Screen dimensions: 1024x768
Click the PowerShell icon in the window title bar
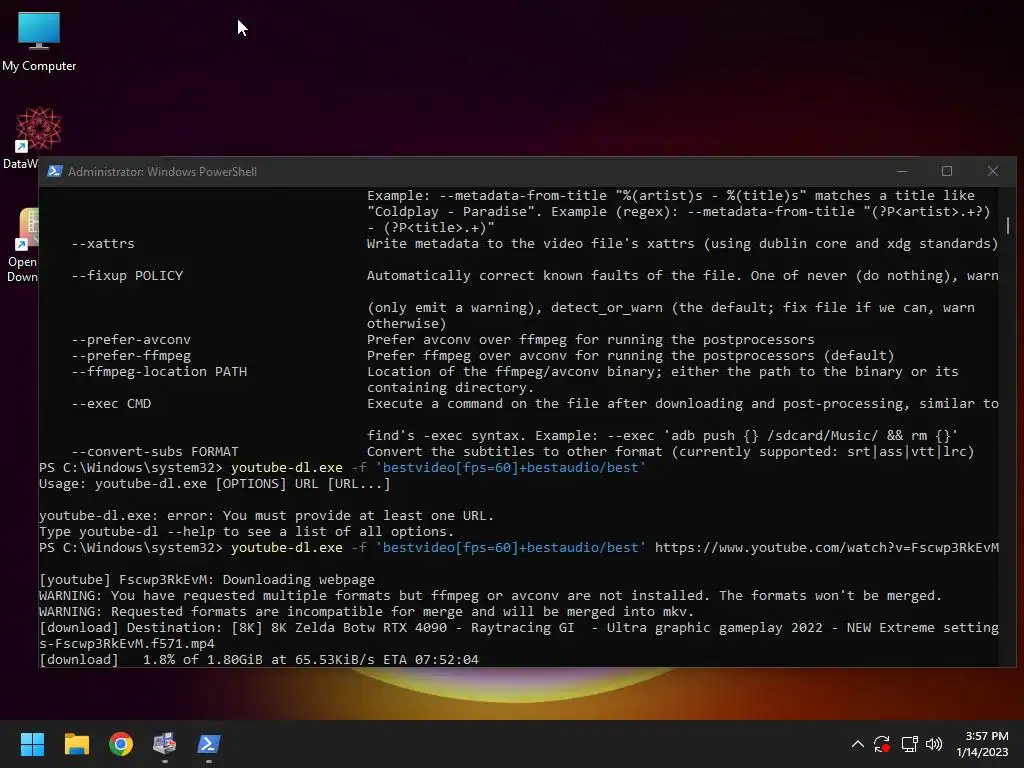click(x=55, y=171)
